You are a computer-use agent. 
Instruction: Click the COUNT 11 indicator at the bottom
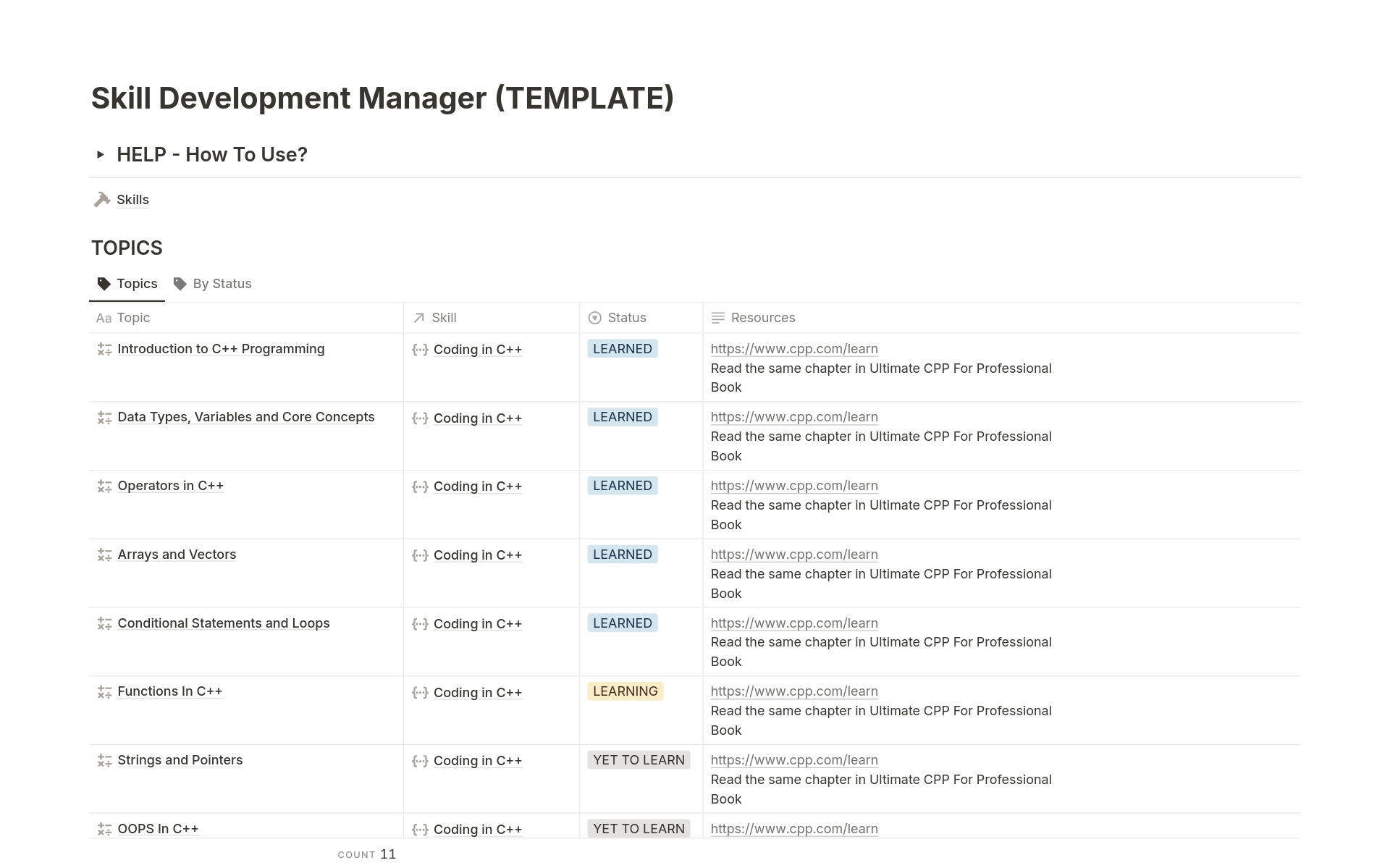pyautogui.click(x=367, y=854)
